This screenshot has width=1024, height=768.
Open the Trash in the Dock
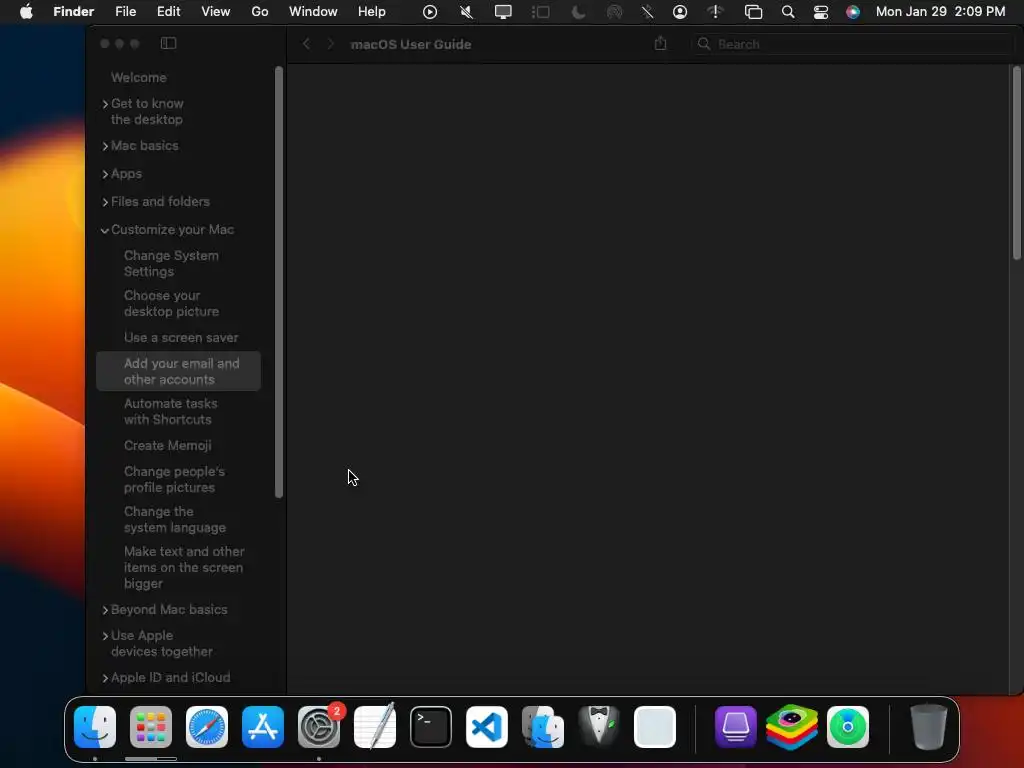click(x=928, y=727)
